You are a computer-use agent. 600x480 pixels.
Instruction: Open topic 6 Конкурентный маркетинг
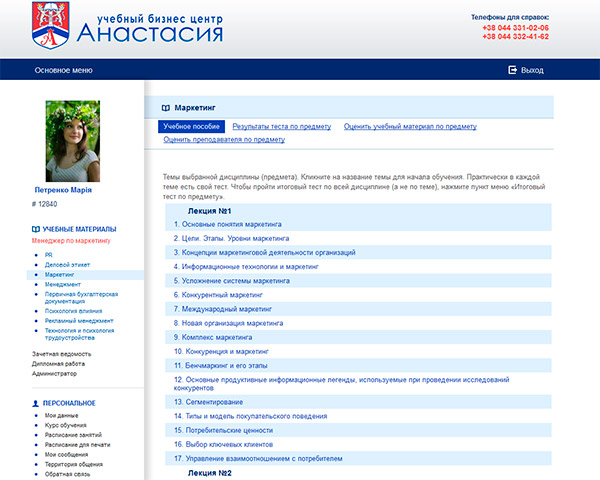coord(221,296)
